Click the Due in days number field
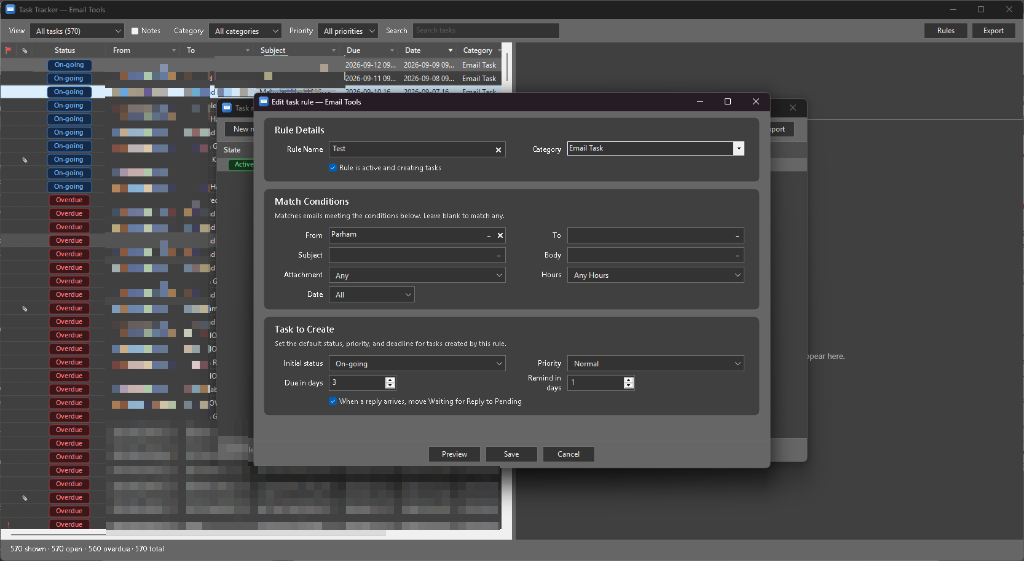The width and height of the screenshot is (1024, 561). pos(357,383)
